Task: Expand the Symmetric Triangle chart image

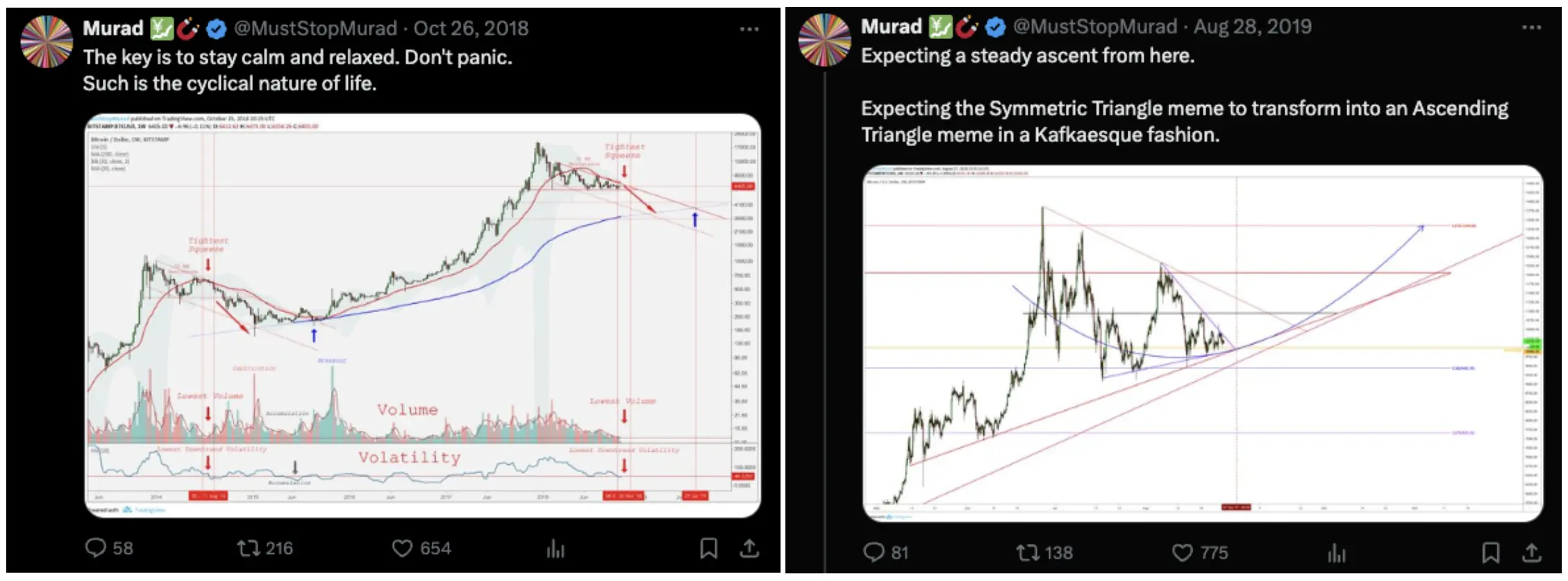Action: pyautogui.click(x=1202, y=343)
